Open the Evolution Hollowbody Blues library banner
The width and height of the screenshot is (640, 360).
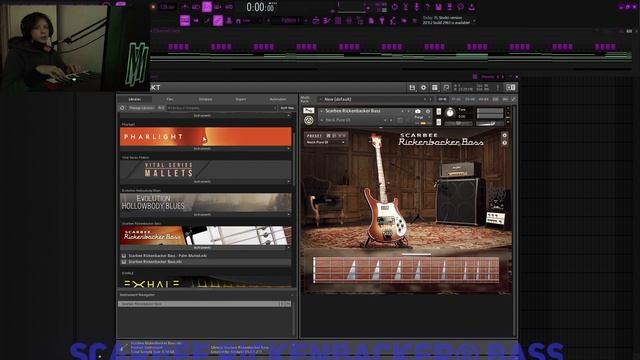click(206, 202)
